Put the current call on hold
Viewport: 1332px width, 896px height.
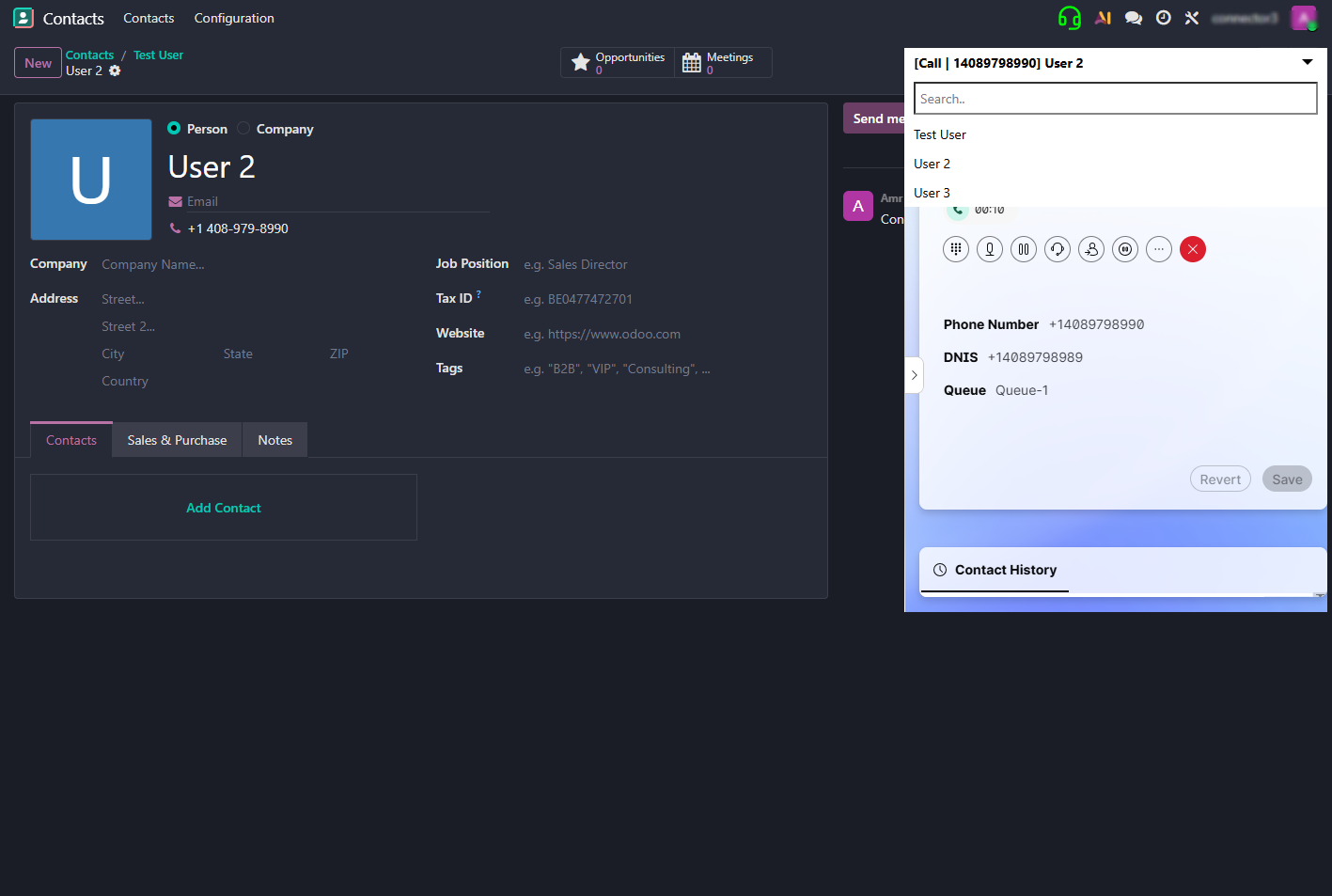(1024, 249)
